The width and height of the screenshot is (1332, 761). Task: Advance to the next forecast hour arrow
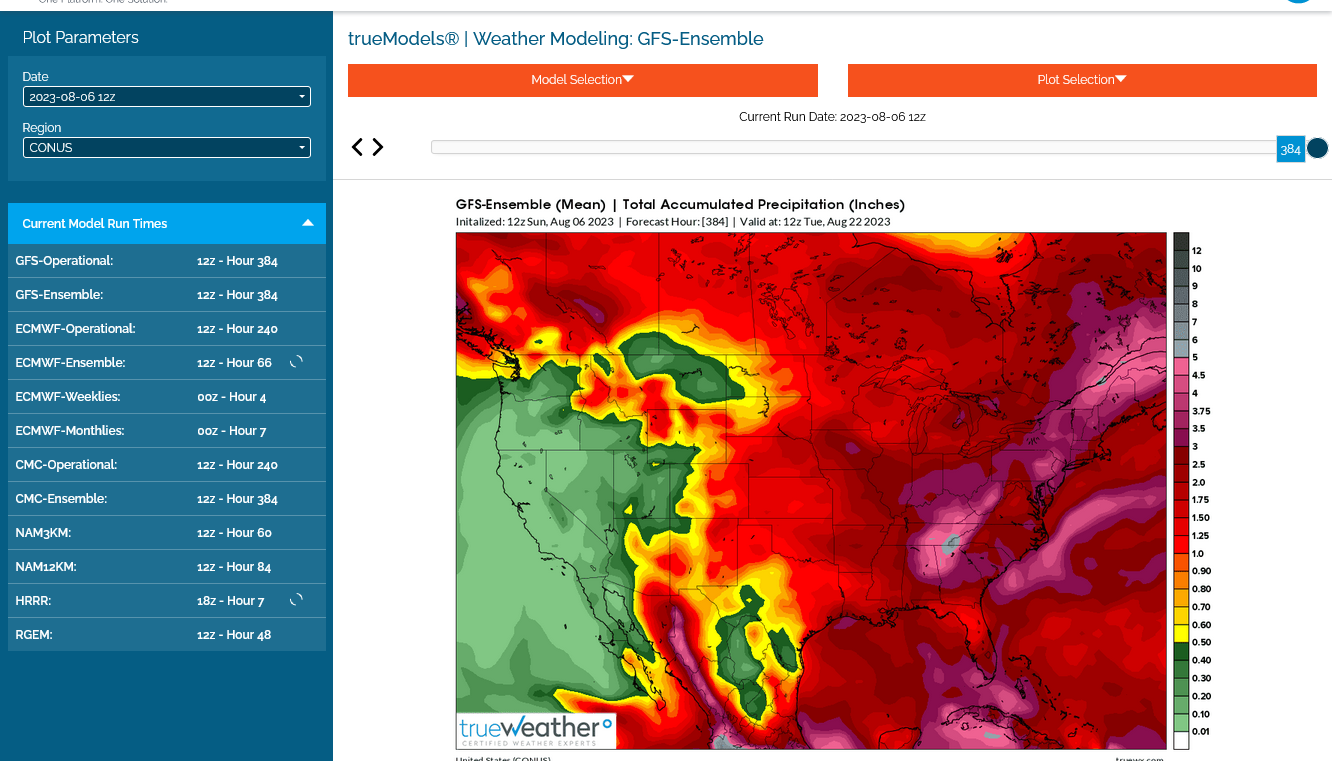click(x=378, y=147)
